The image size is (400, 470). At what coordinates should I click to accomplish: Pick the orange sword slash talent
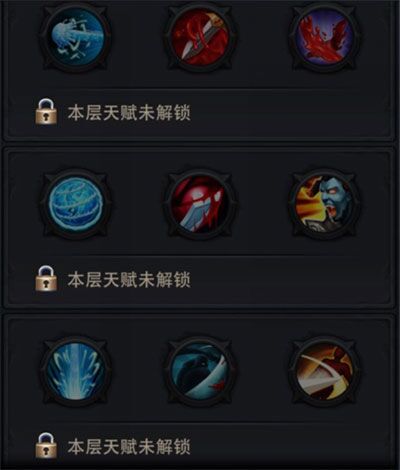coord(324,371)
